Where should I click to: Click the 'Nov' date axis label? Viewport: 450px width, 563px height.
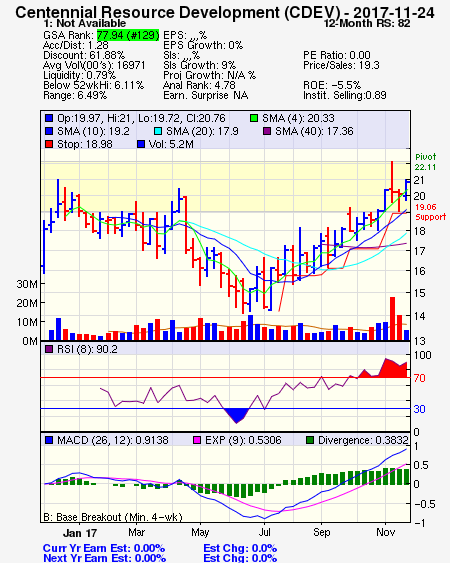[385, 532]
